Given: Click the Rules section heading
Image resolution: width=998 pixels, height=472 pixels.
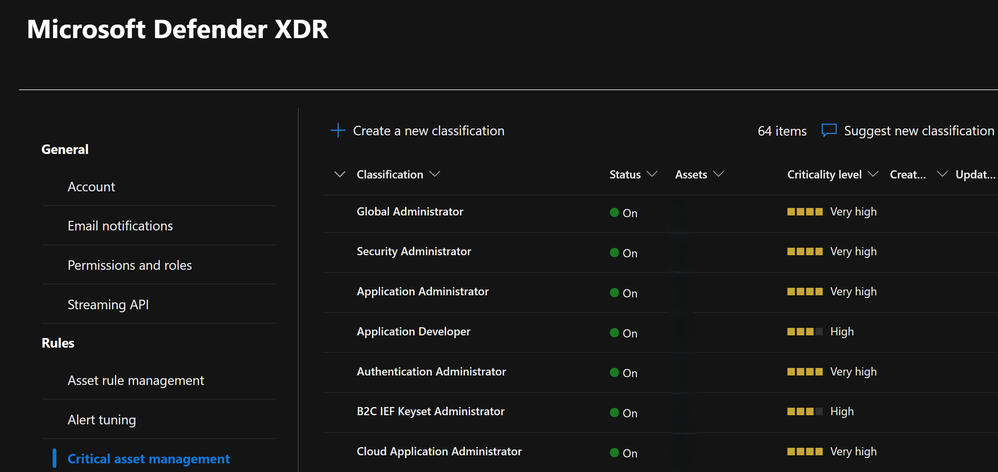Looking at the screenshot, I should tap(58, 343).
